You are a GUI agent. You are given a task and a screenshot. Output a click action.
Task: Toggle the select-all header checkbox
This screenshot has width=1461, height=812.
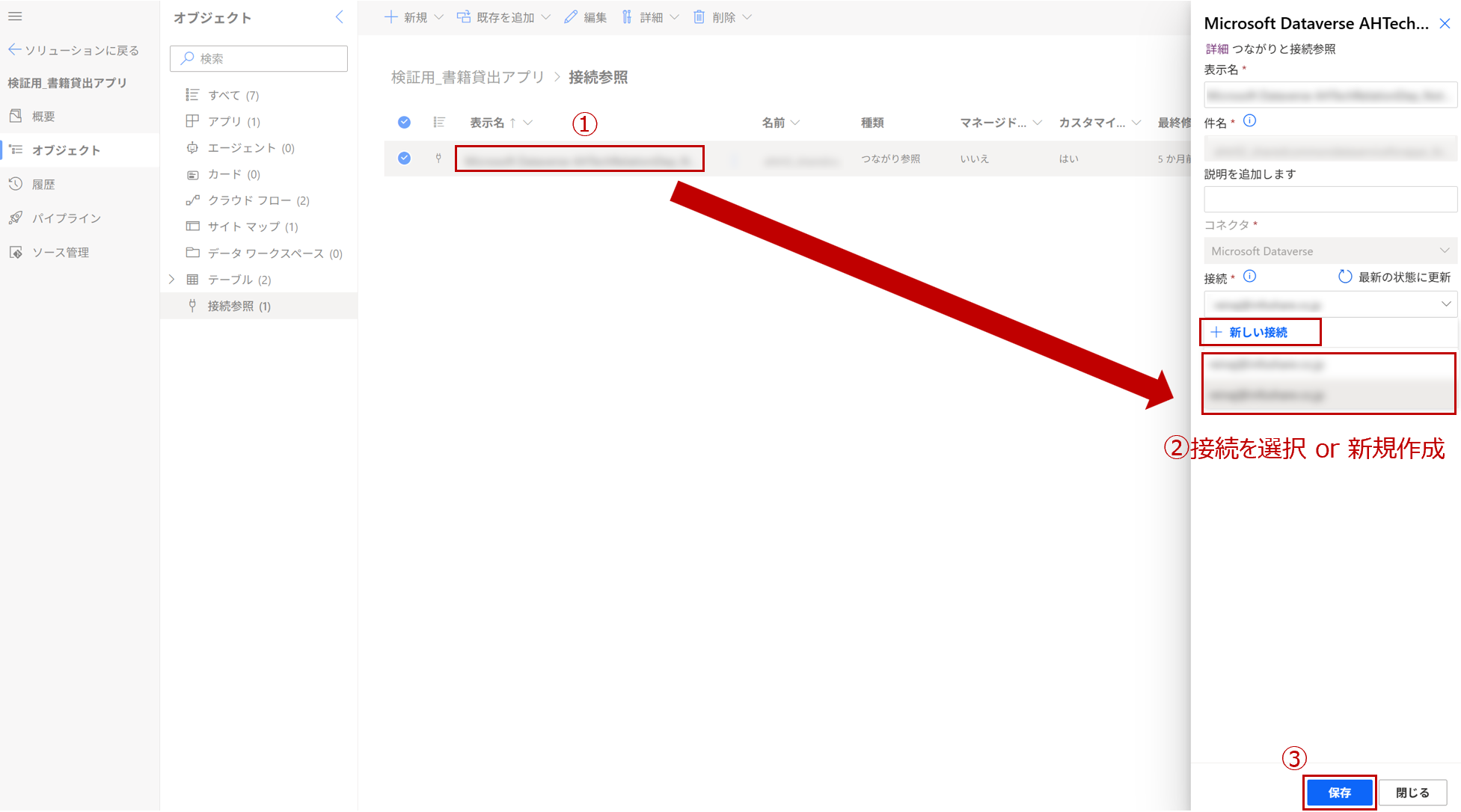click(x=404, y=122)
